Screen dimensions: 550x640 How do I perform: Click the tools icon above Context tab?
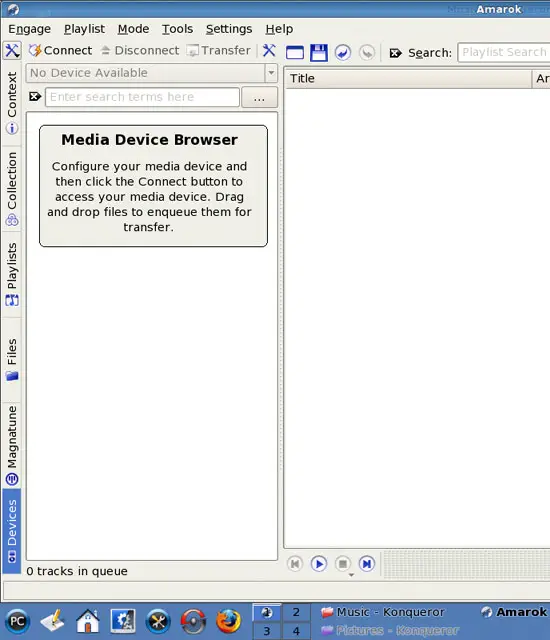click(x=12, y=51)
